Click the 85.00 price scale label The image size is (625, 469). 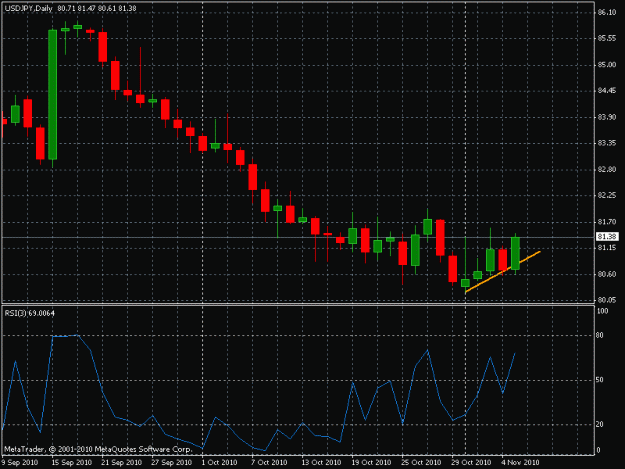point(607,65)
